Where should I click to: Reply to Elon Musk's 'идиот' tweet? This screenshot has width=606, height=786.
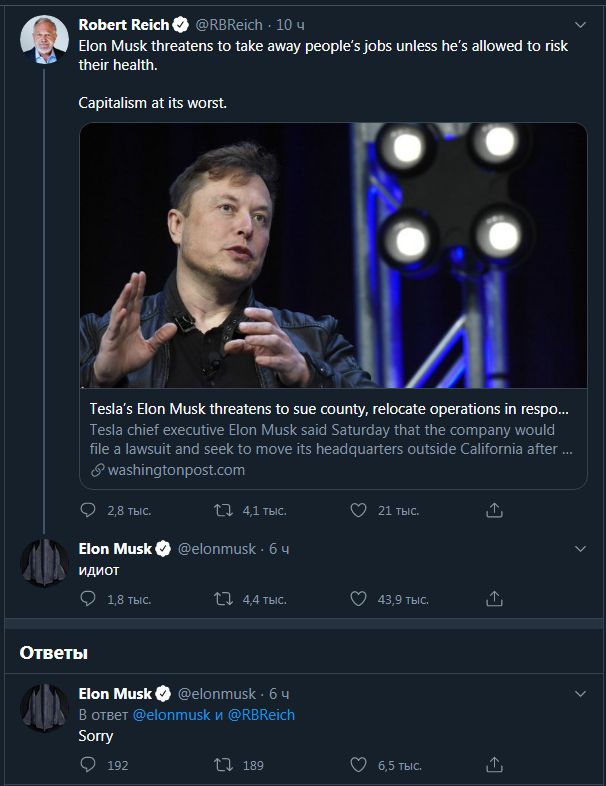coord(88,599)
